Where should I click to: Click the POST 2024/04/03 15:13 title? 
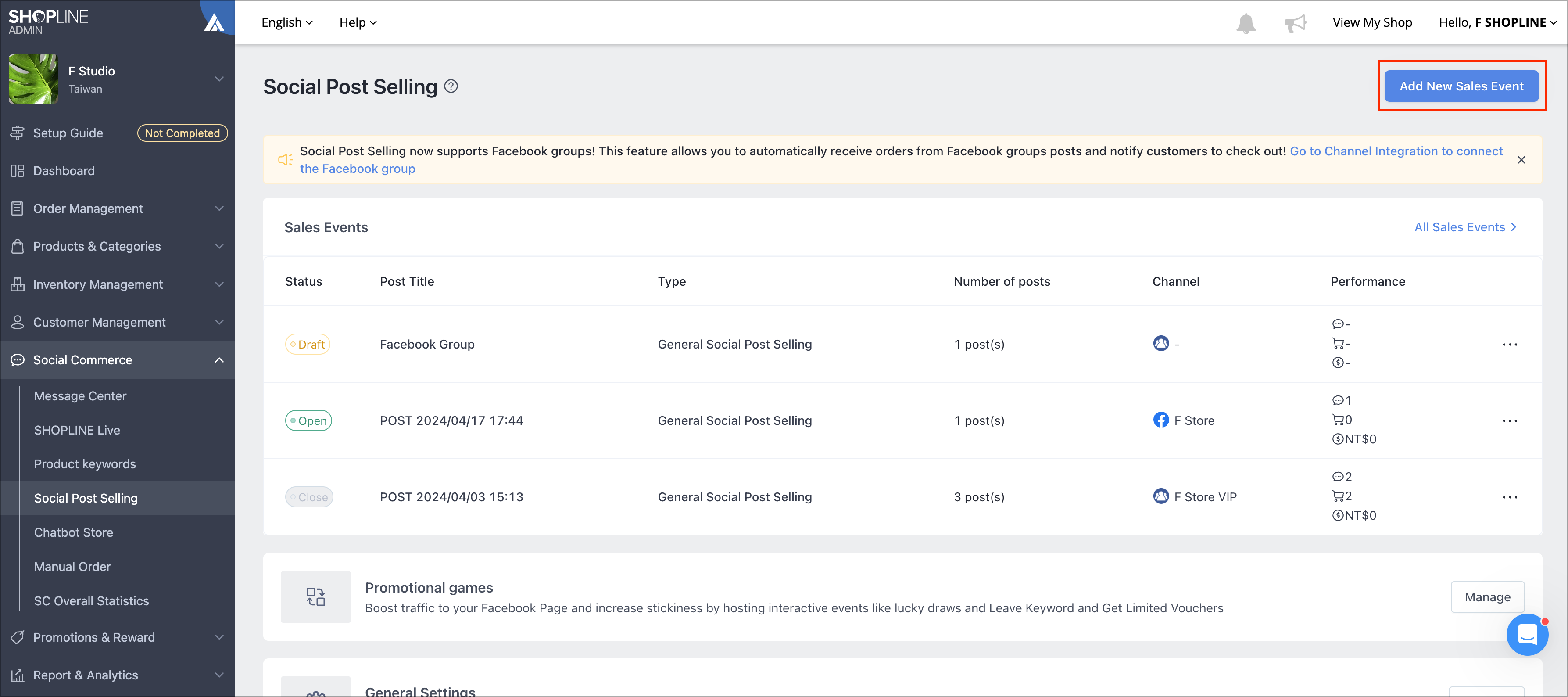tap(451, 497)
